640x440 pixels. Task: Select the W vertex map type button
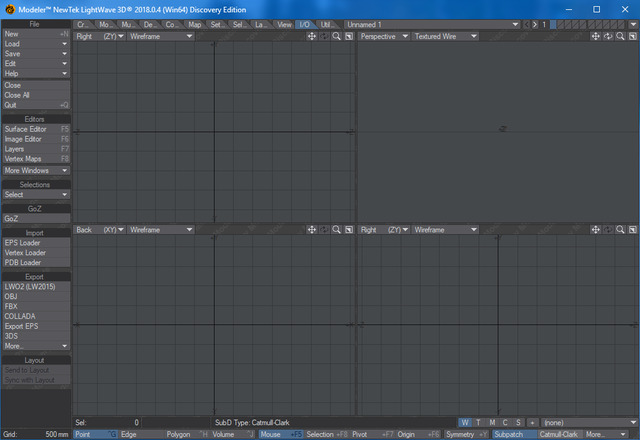[467, 423]
